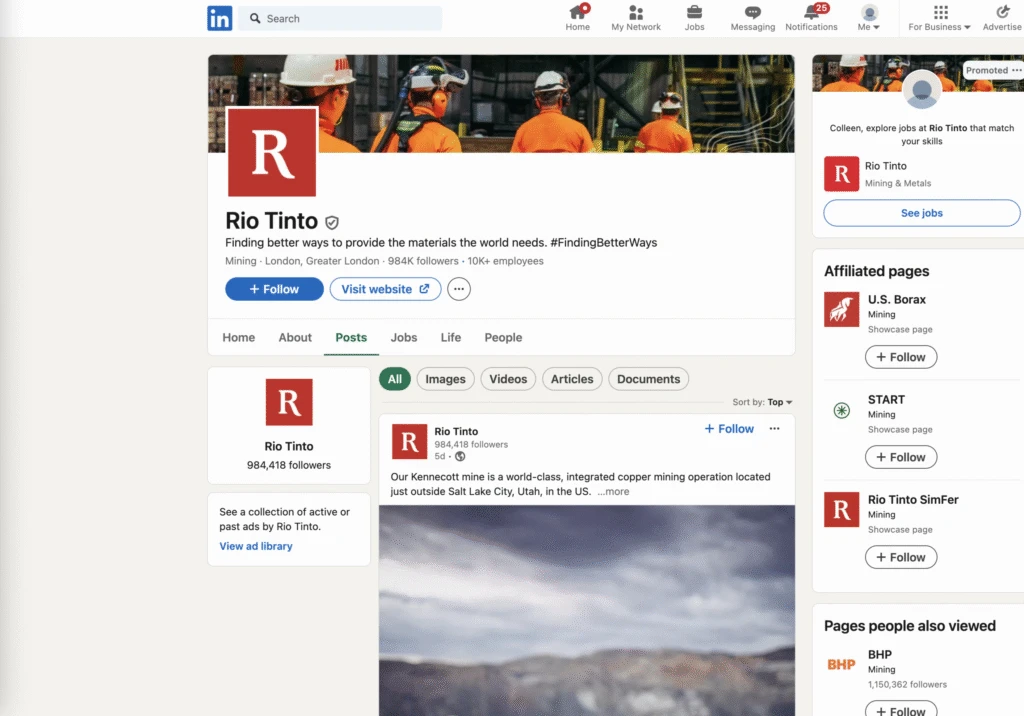The height and width of the screenshot is (716, 1024).
Task: Open the U.S. Borax logo
Action: coord(842,309)
